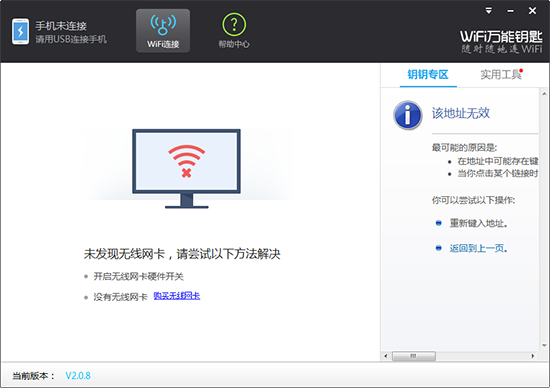The height and width of the screenshot is (388, 550).
Task: Click the no-WiFi monitor illustration
Action: pos(186,168)
